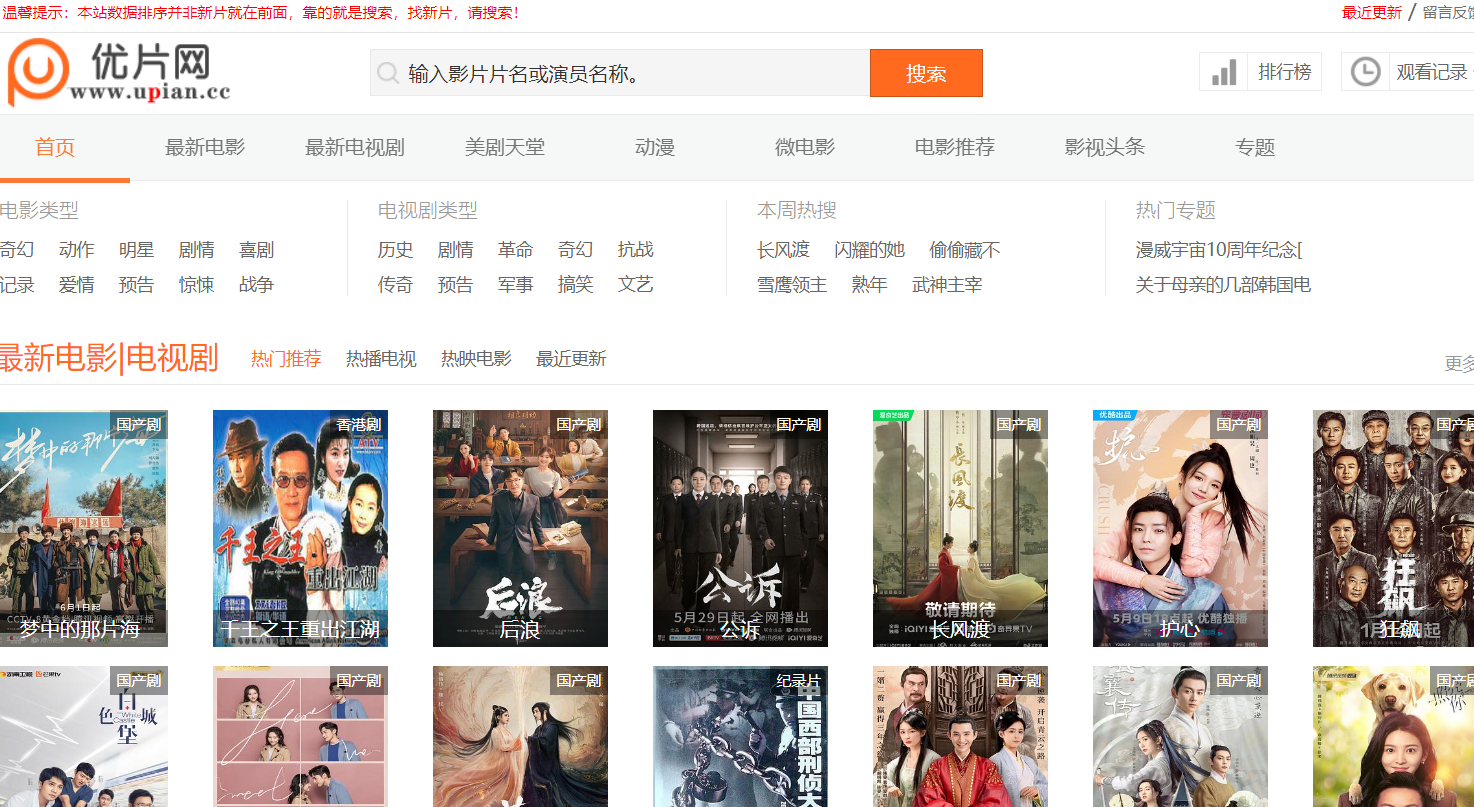
Task: Open 白色城堡 poster in second row
Action: (84, 737)
